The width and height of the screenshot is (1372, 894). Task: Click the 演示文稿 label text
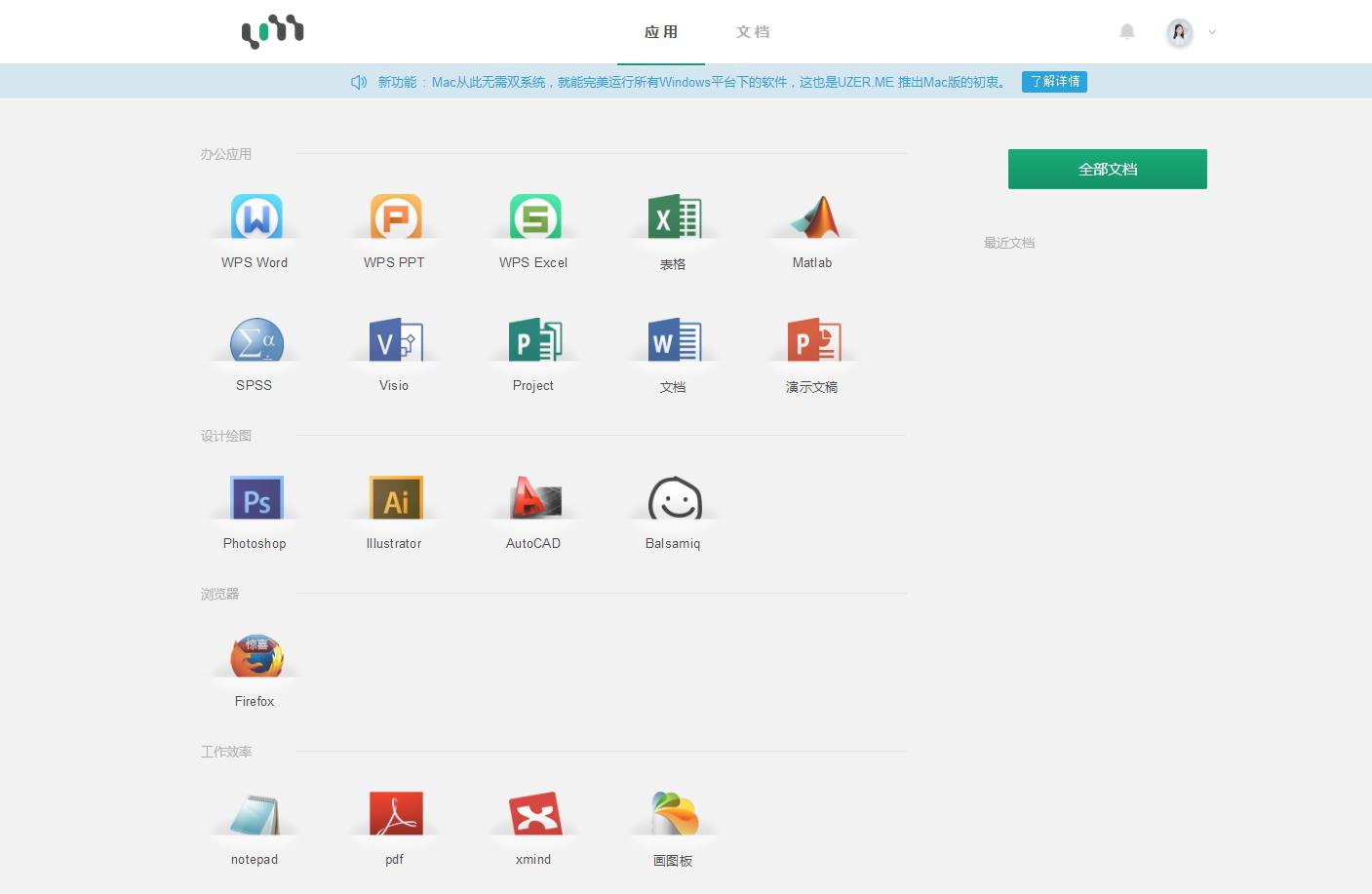click(812, 387)
